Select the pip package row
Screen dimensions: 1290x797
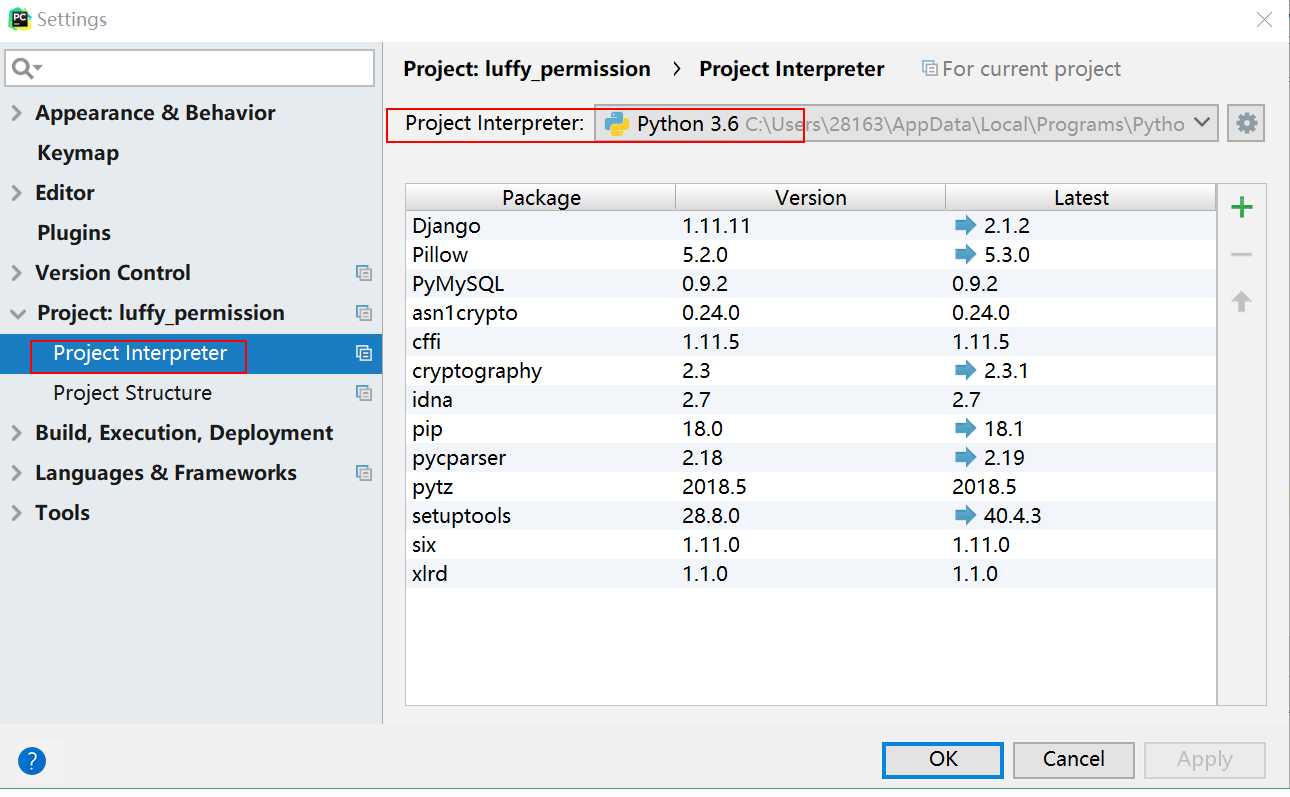[x=811, y=429]
